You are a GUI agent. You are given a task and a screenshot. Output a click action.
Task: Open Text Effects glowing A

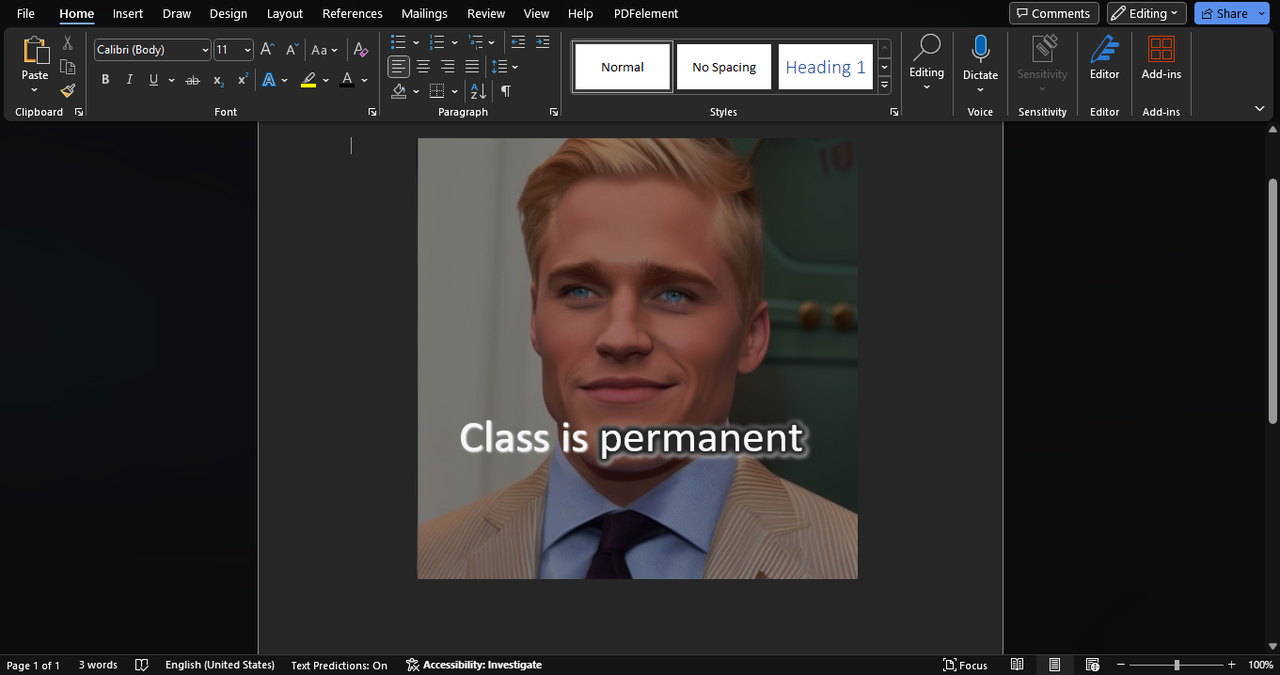click(x=269, y=80)
